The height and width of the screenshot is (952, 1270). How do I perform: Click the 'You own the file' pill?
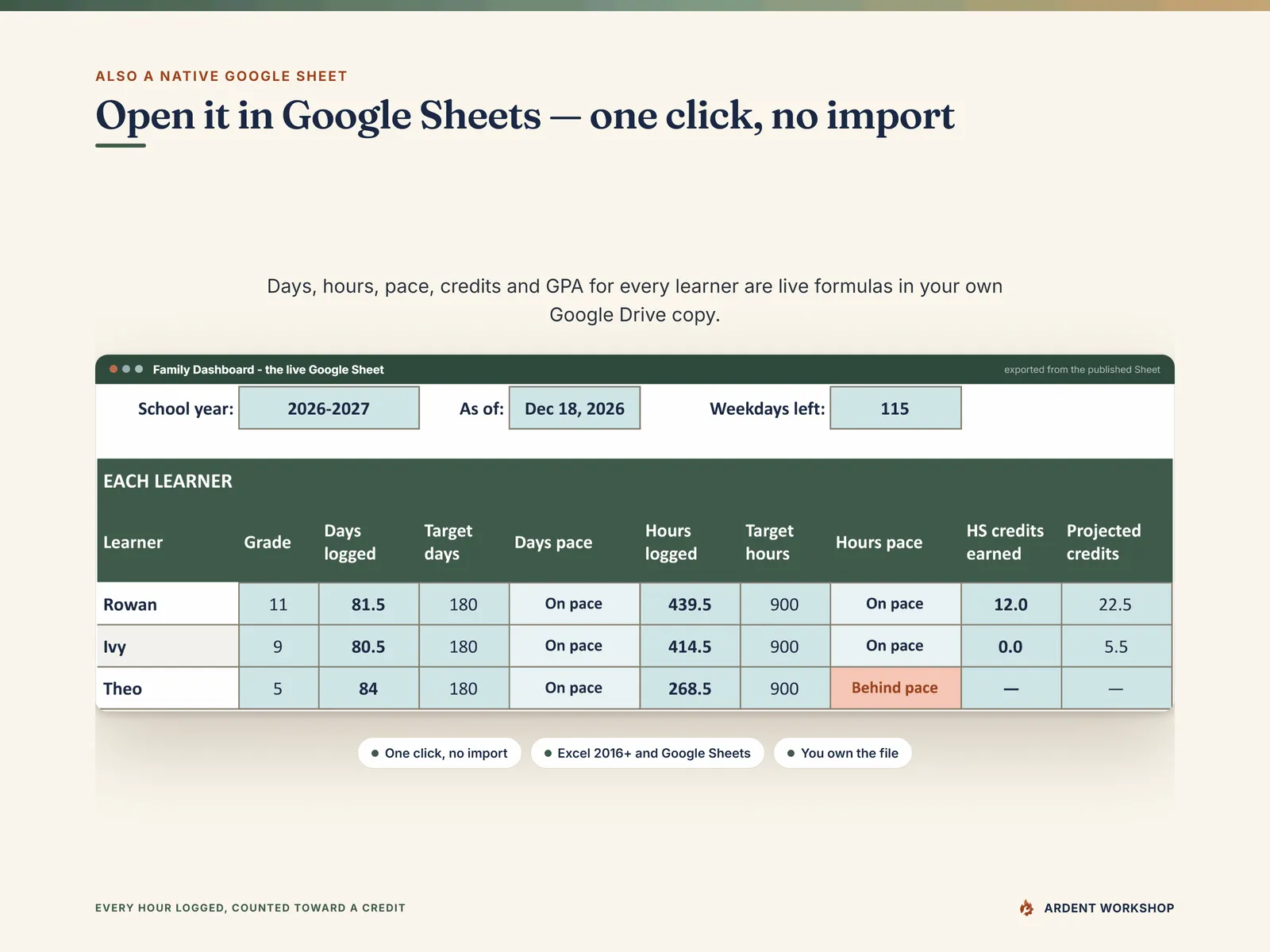[x=842, y=753]
